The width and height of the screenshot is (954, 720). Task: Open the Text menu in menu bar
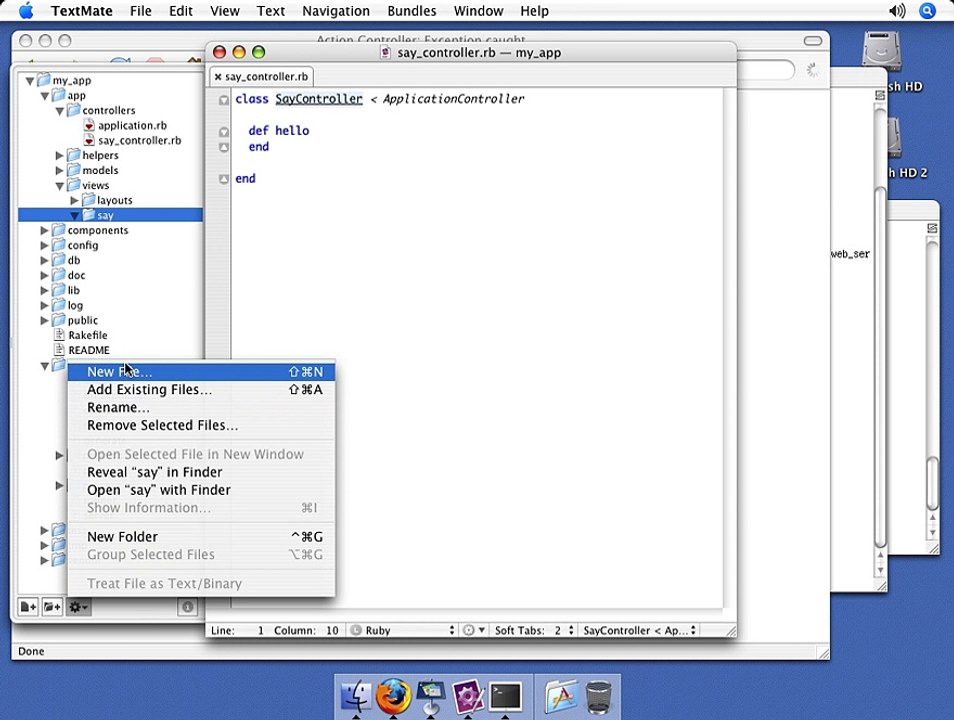tap(271, 10)
